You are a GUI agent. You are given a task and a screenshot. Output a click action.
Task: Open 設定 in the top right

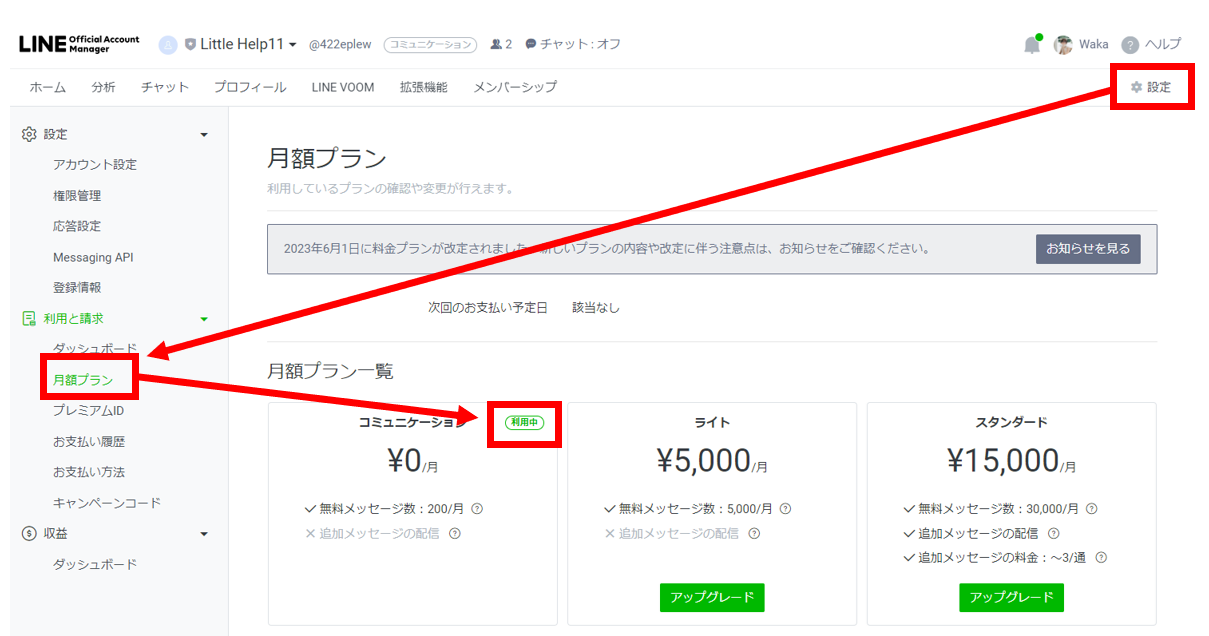(1151, 87)
